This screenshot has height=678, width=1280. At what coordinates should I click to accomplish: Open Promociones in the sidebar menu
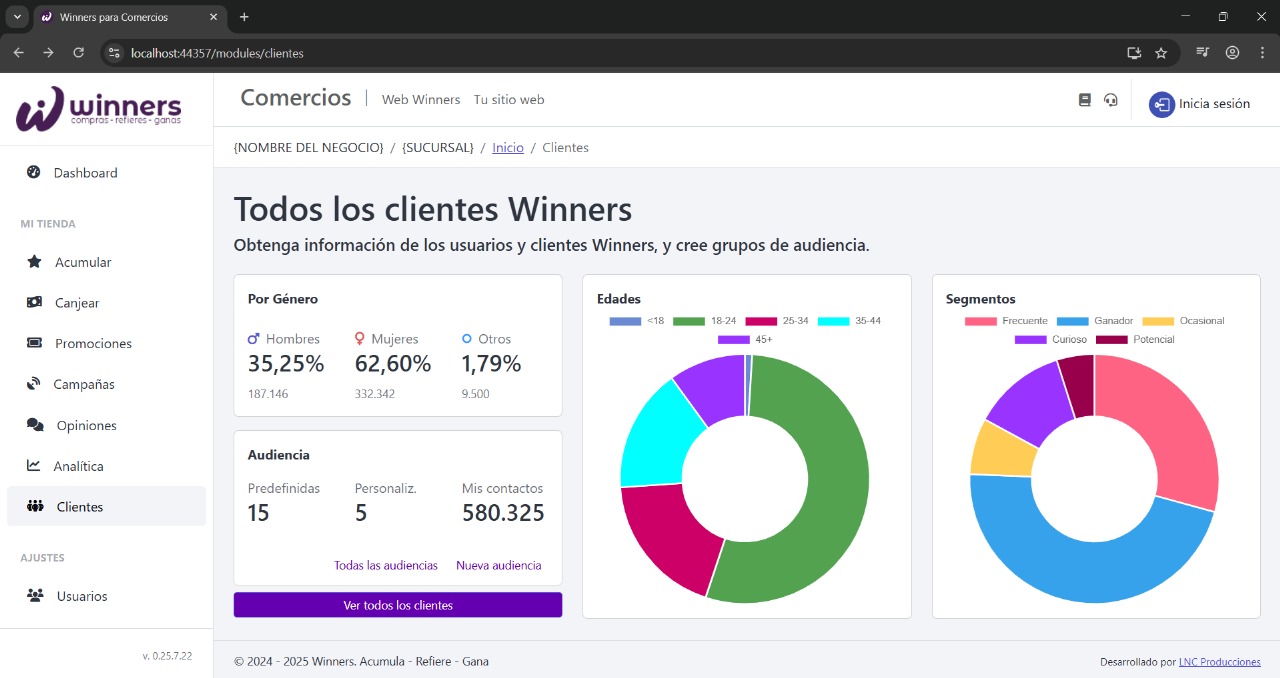[x=93, y=343]
